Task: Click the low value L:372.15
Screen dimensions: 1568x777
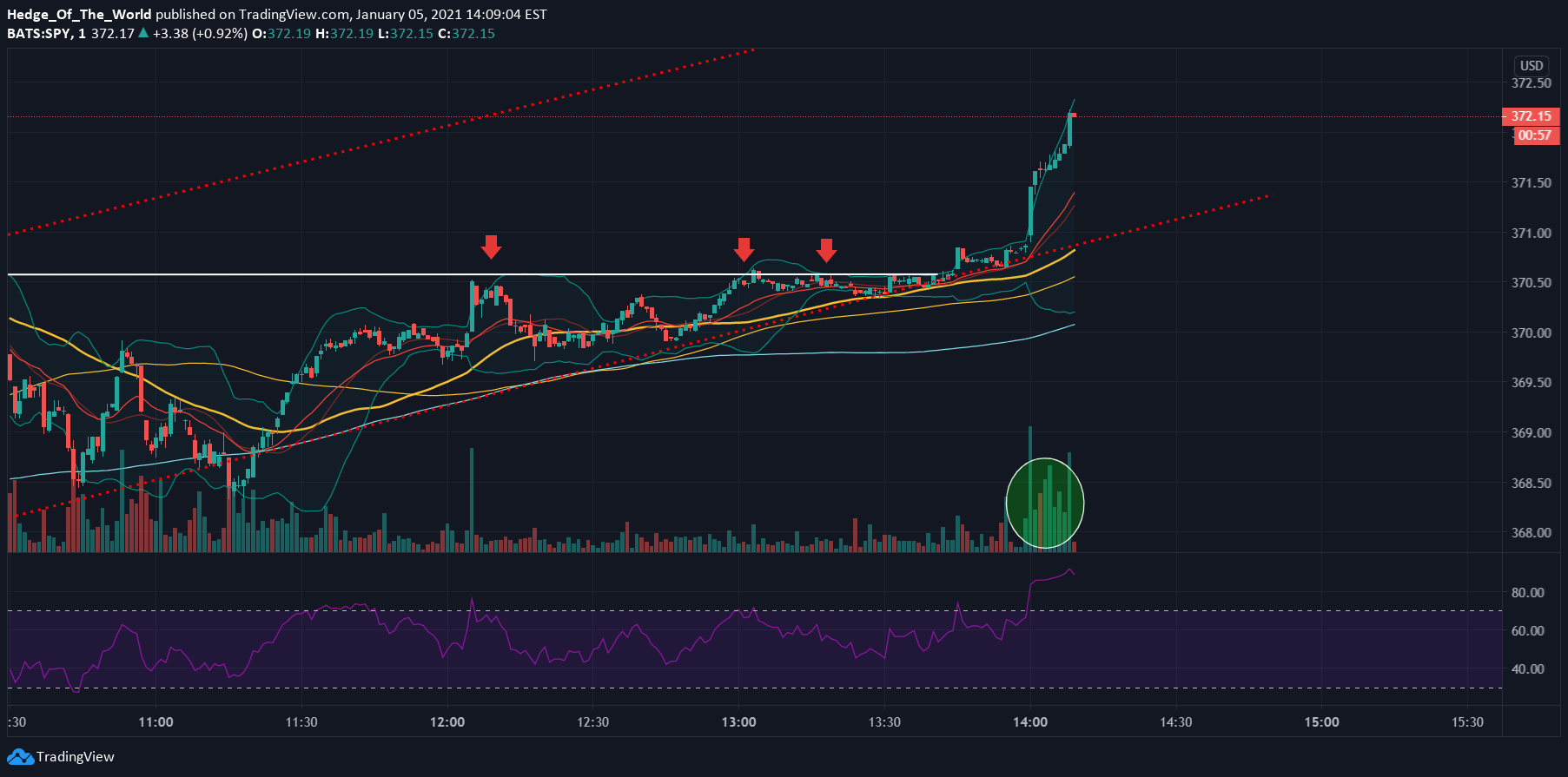Action: coord(405,33)
